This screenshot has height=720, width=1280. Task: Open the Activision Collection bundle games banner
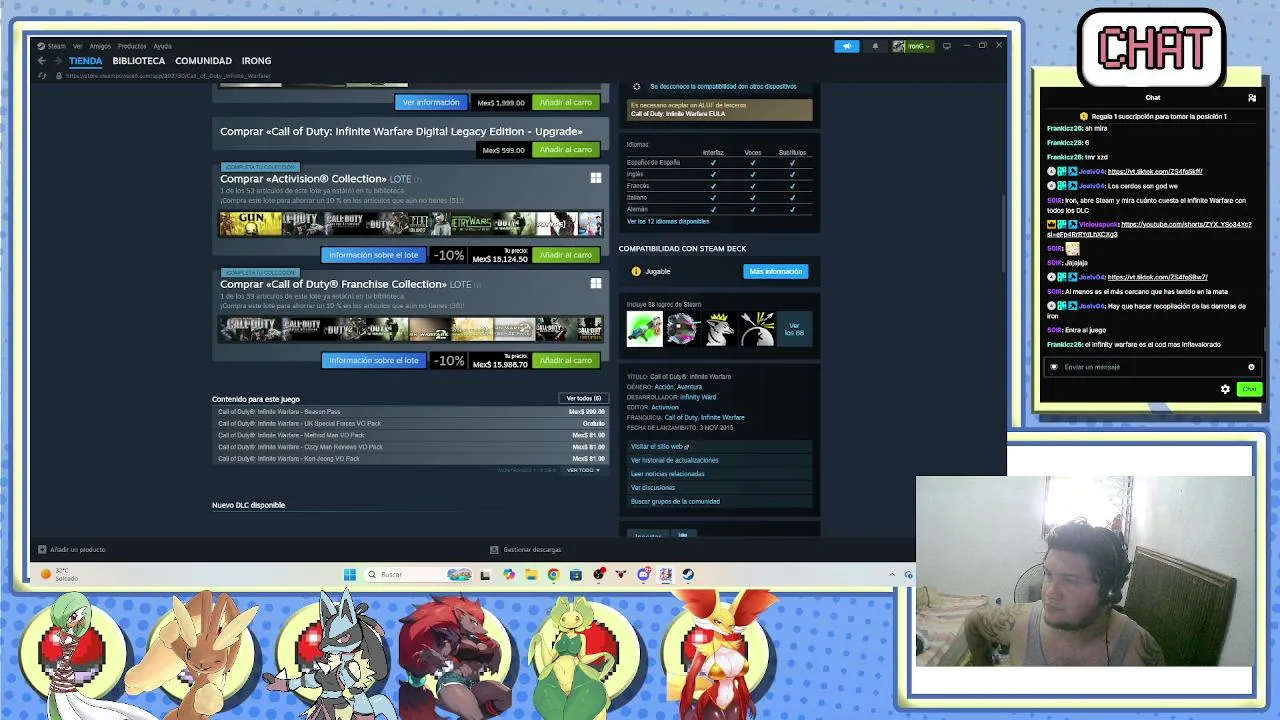[411, 223]
